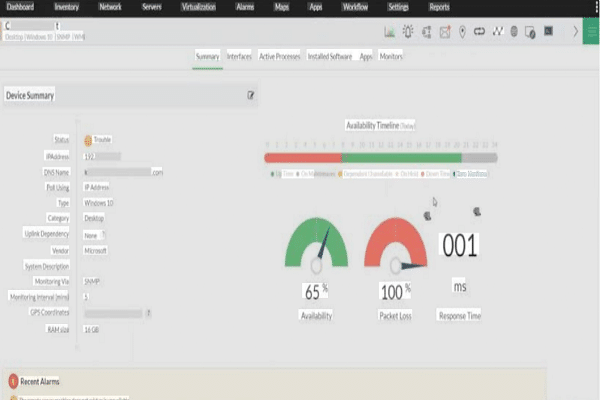Viewport: 600px width, 400px height.
Task: Open the Network menu
Action: click(x=110, y=7)
